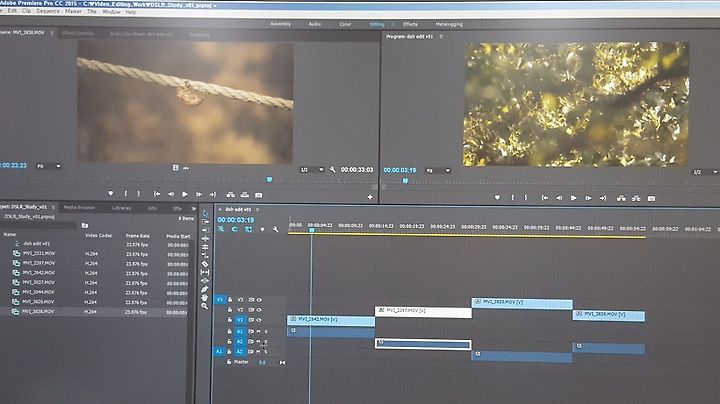Click the Program monitor playhead marker

[405, 181]
